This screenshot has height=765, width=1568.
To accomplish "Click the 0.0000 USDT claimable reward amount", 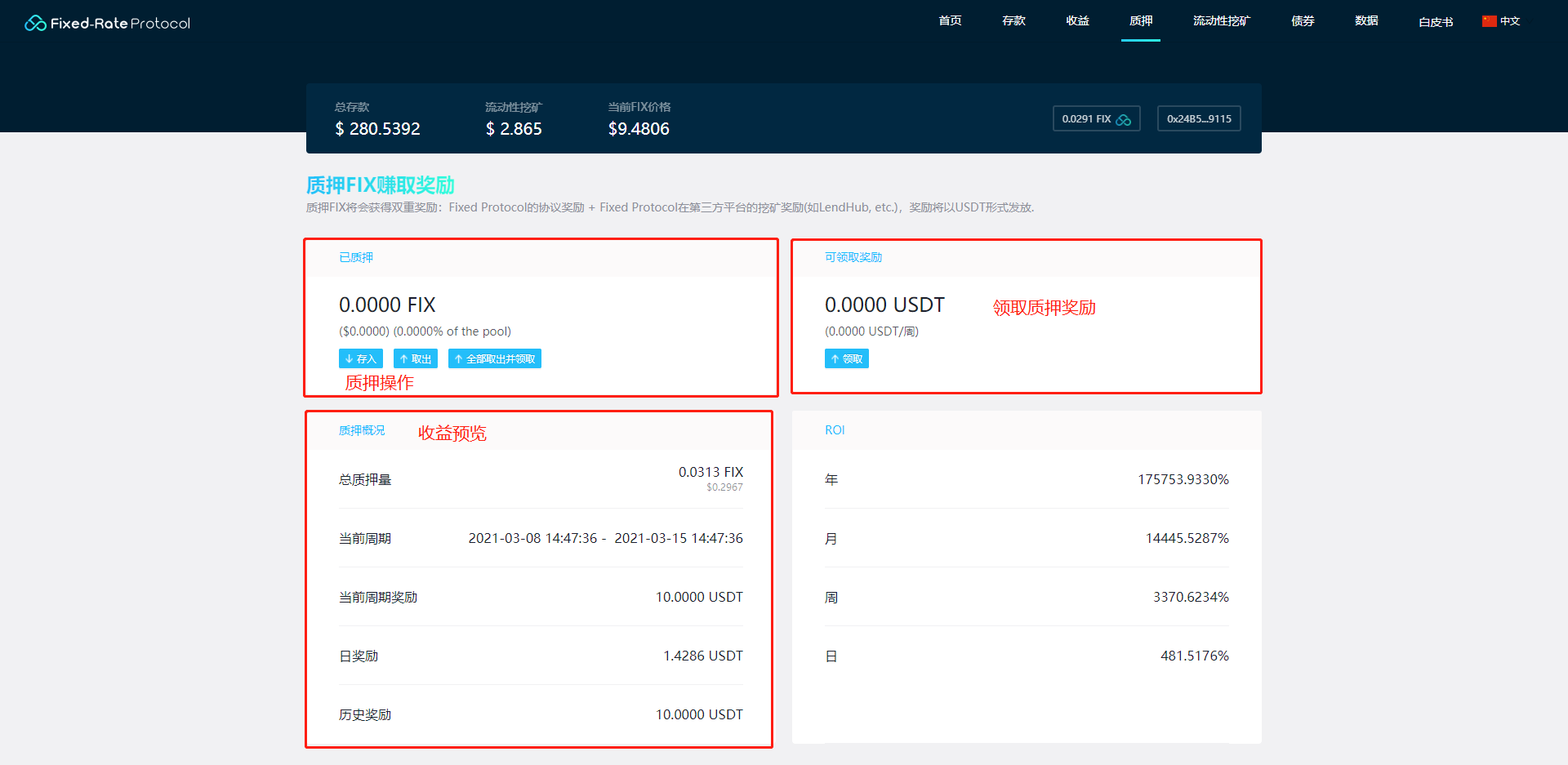I will tap(884, 305).
